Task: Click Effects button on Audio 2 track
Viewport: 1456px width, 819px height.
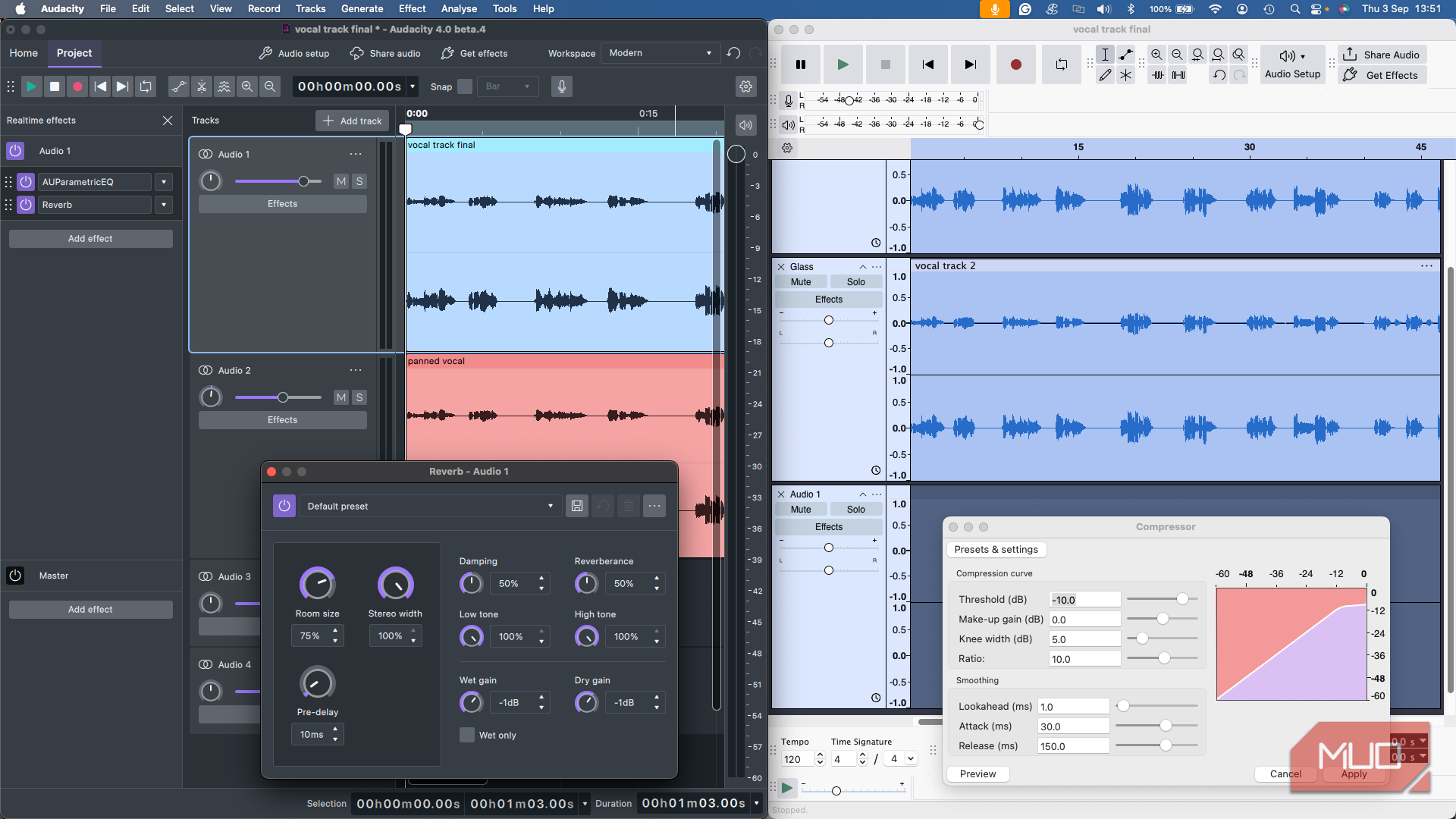Action: coord(282,420)
